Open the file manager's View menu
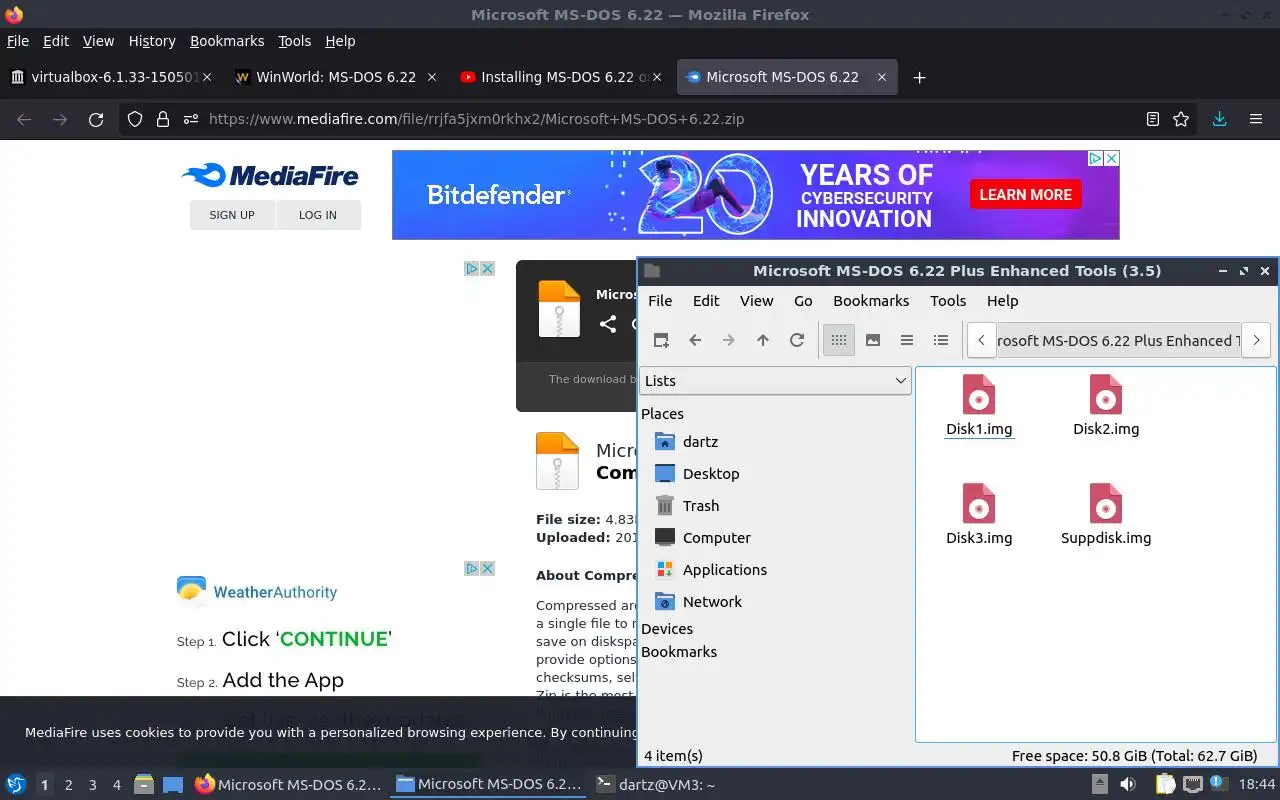Screen dimensions: 1280x800 pyautogui.click(x=756, y=300)
